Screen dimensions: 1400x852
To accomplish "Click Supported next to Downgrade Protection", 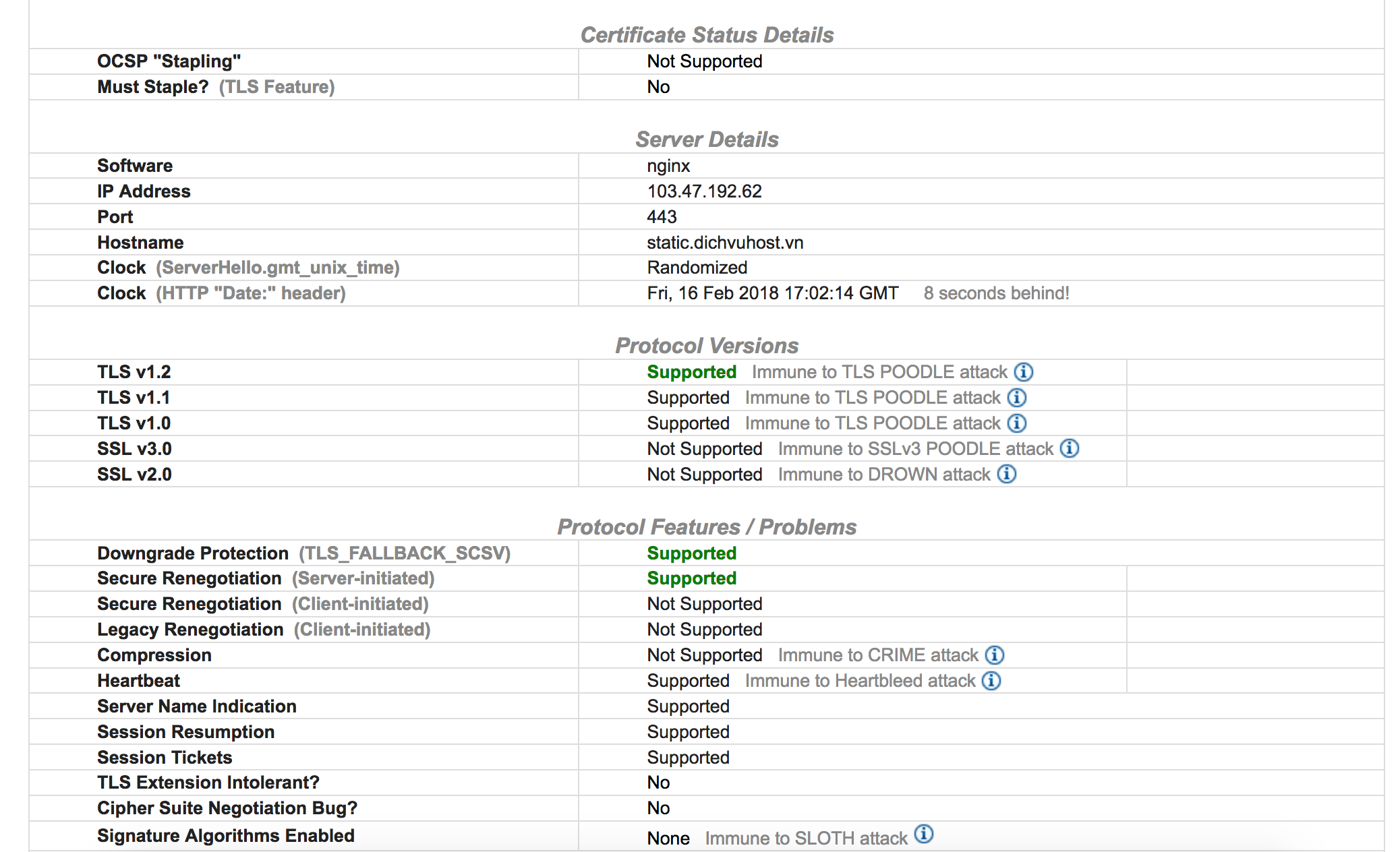I will coord(691,553).
